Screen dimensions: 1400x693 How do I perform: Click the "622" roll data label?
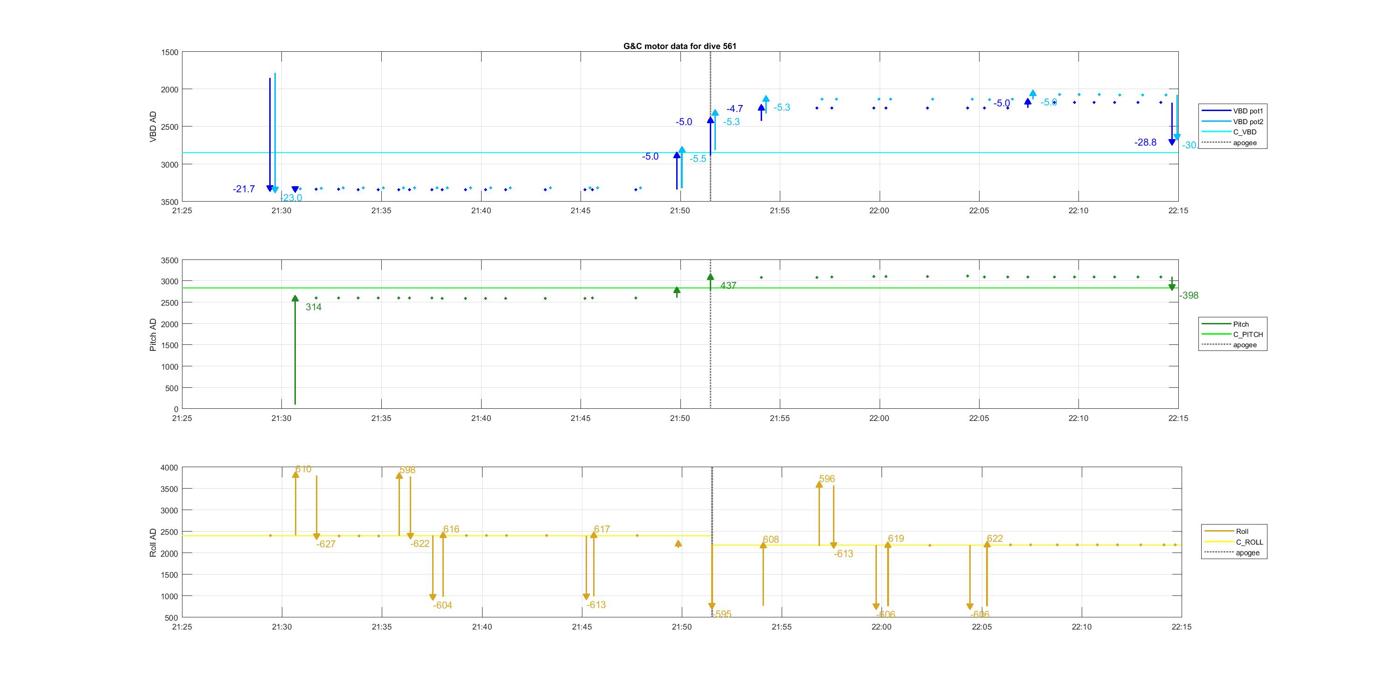click(994, 539)
